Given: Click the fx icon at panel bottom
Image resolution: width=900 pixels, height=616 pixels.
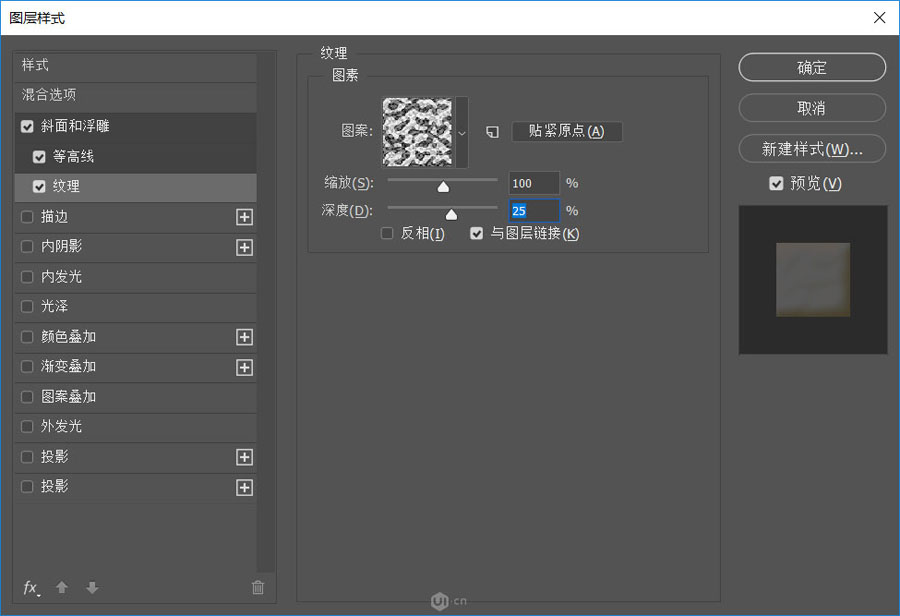Looking at the screenshot, I should [x=29, y=588].
